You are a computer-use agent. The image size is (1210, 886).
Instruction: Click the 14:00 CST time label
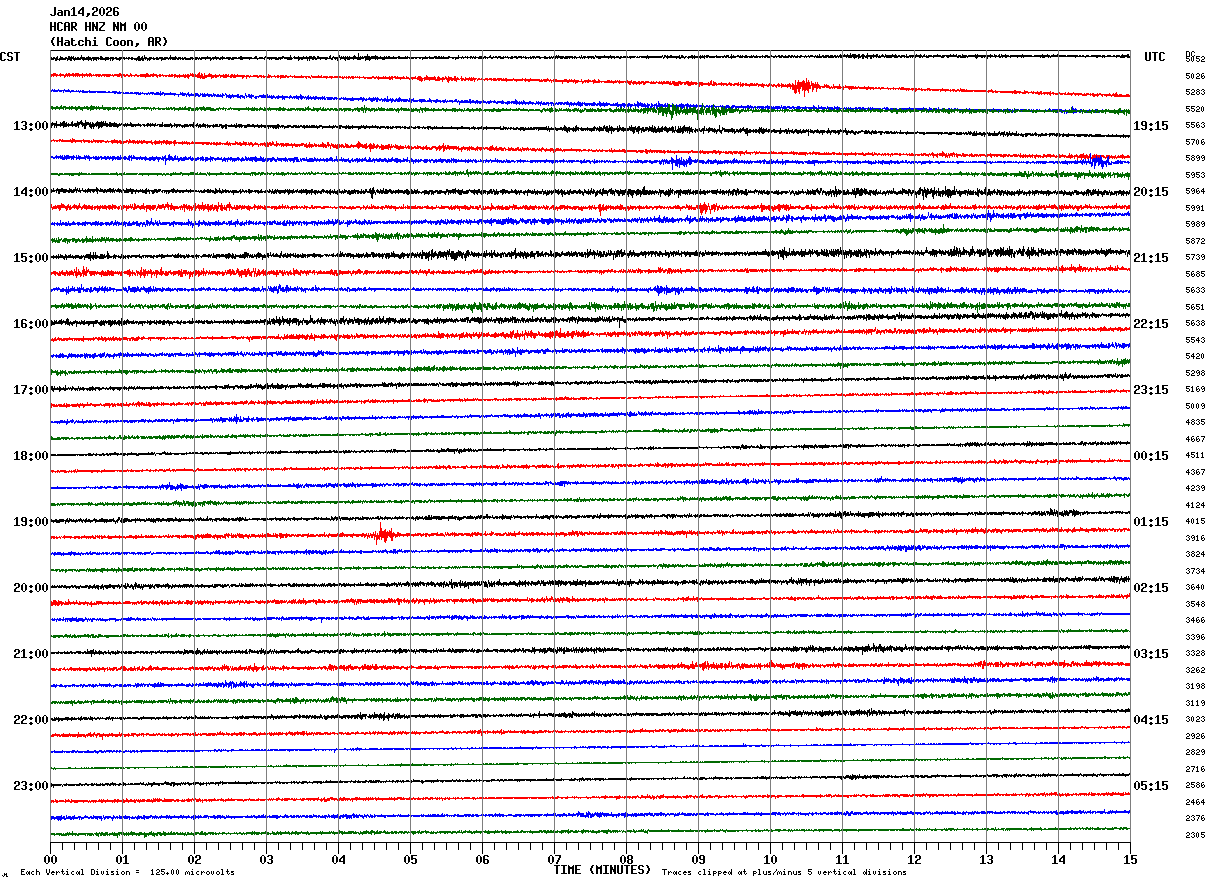point(30,192)
